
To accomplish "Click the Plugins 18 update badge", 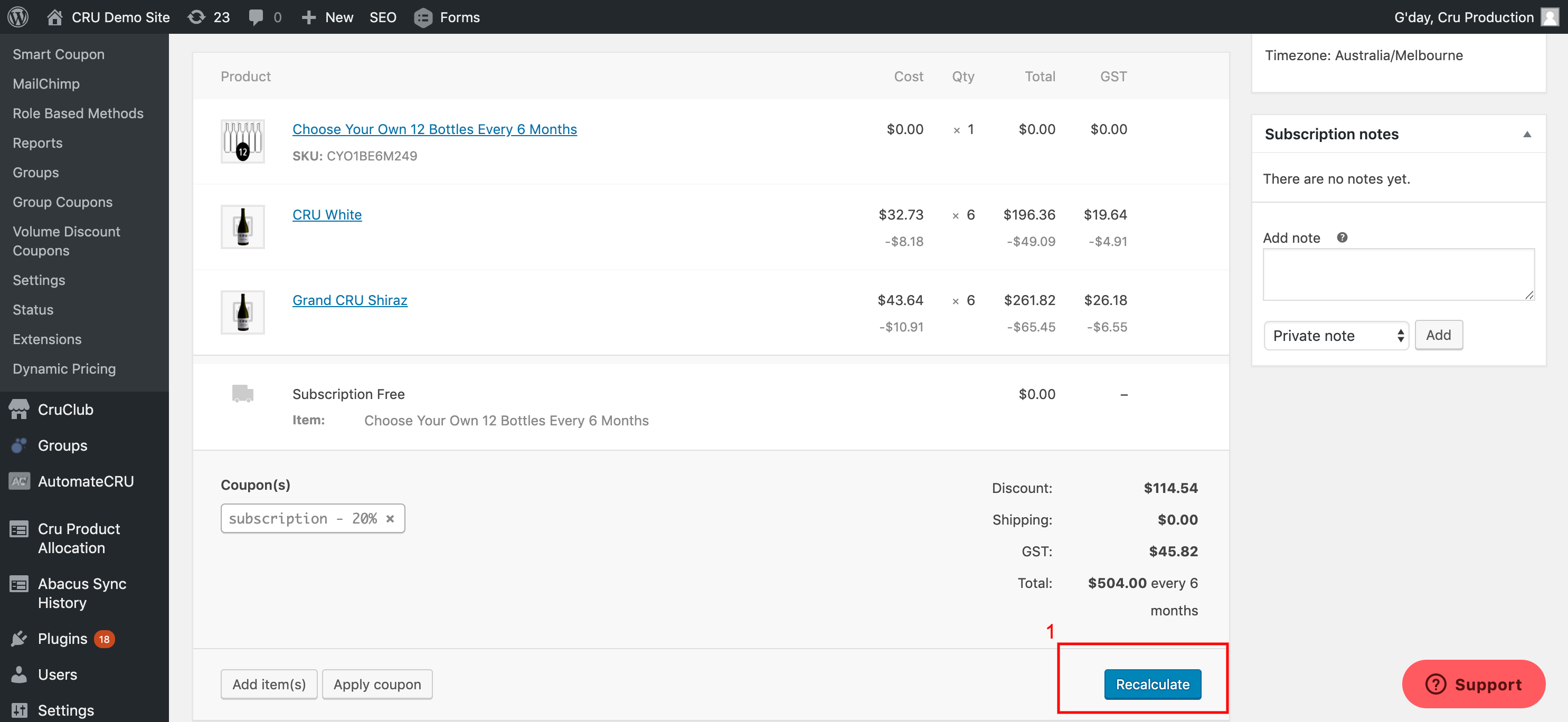I will [x=104, y=639].
